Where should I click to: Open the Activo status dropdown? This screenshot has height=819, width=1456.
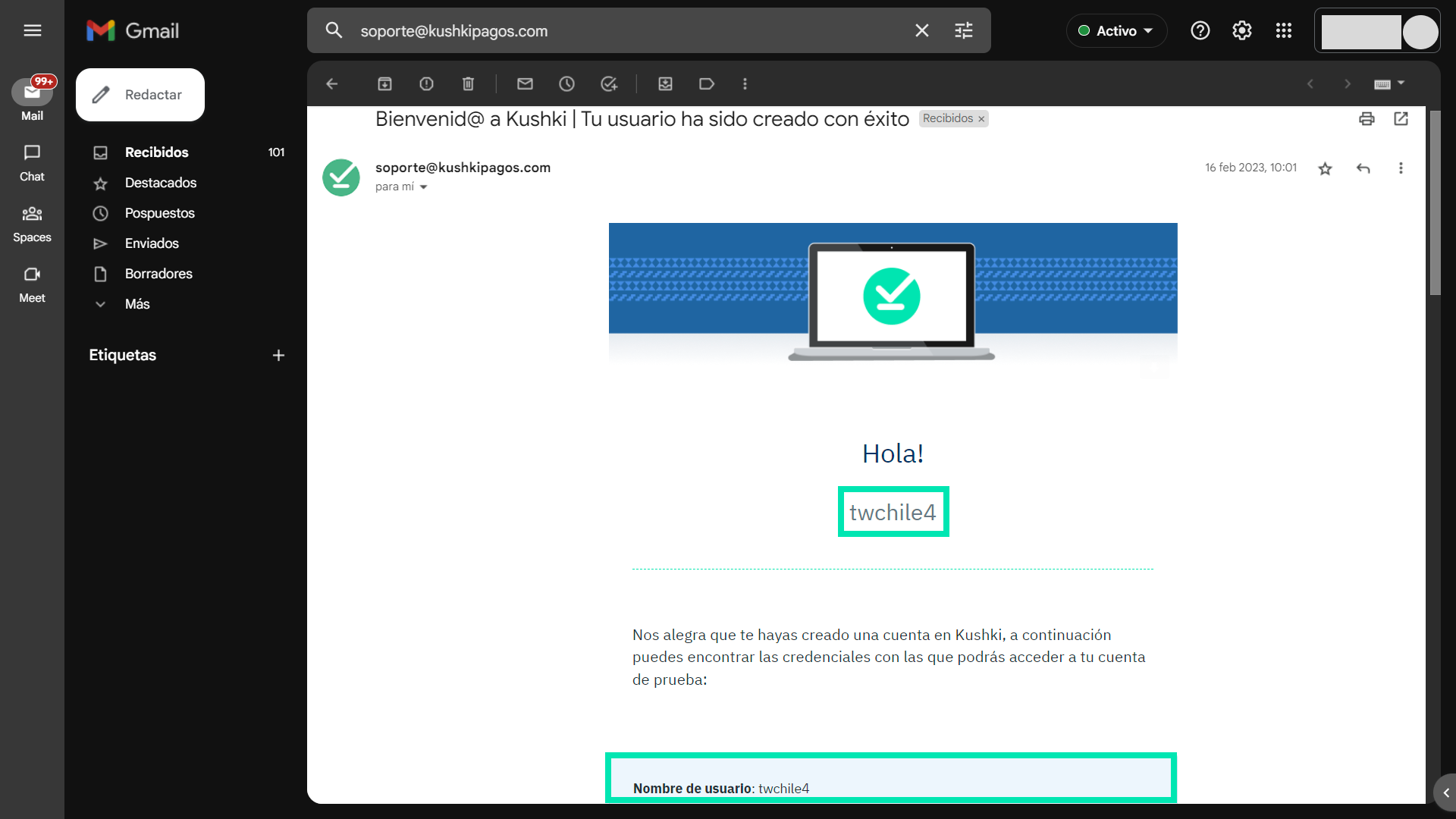(x=1116, y=31)
